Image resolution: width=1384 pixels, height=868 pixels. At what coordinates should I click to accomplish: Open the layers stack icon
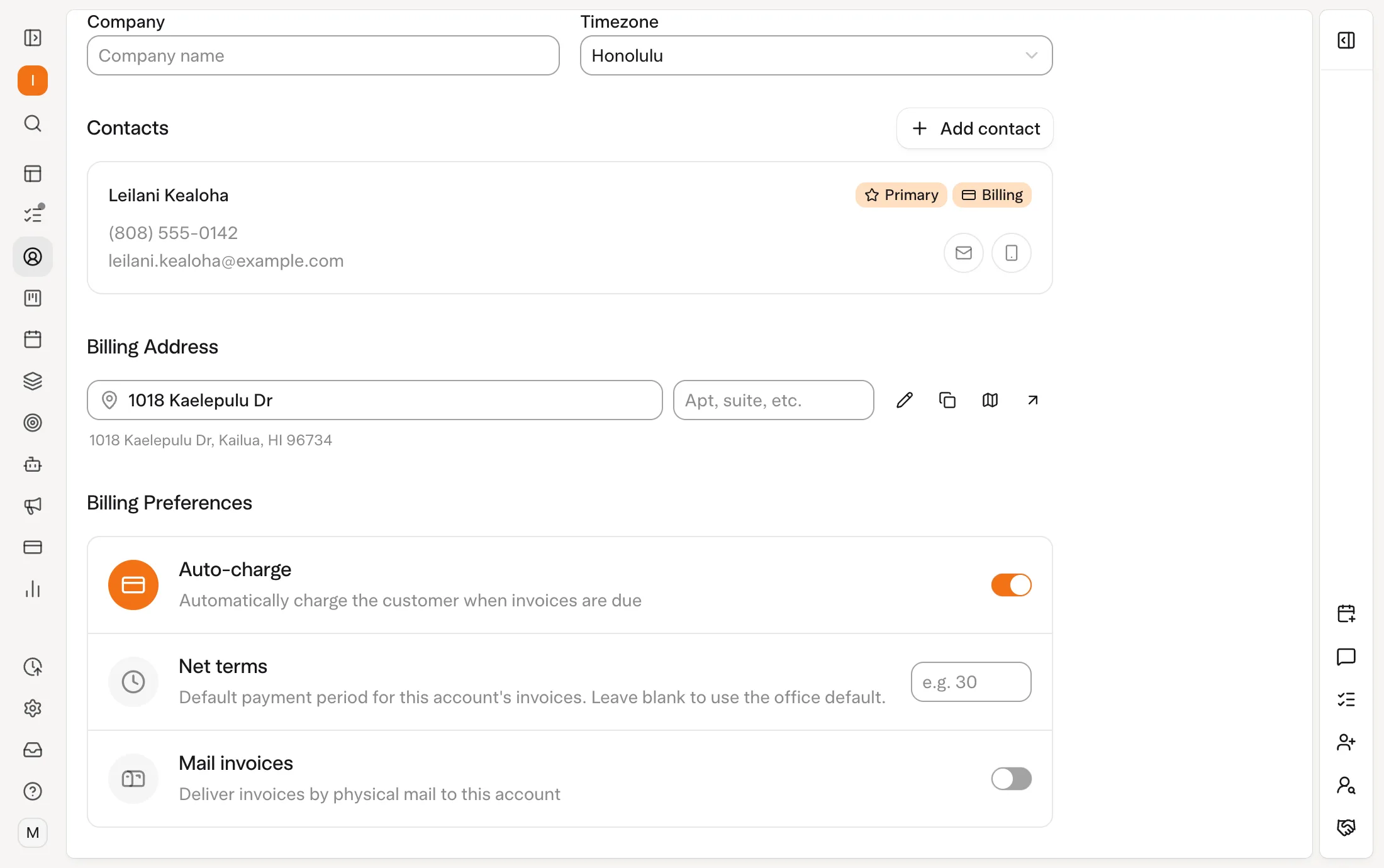point(33,381)
